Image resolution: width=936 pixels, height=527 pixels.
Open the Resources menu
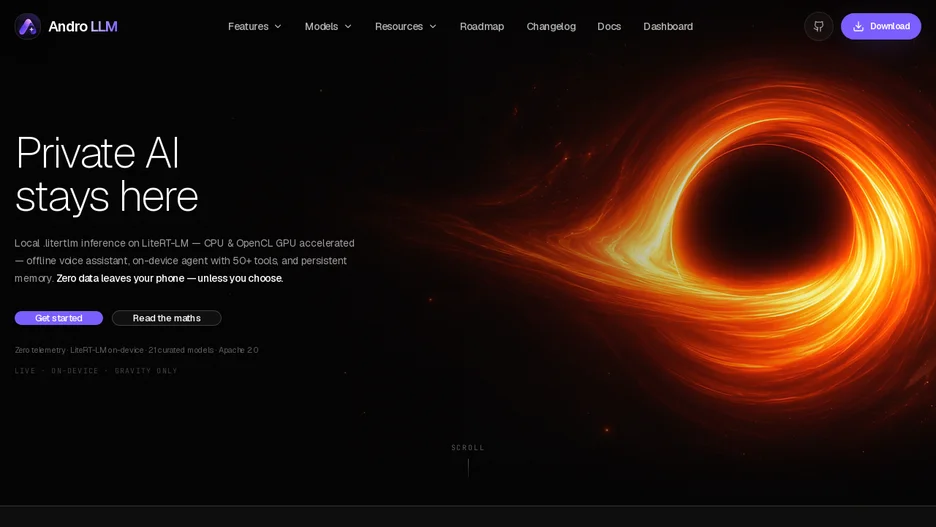pyautogui.click(x=406, y=26)
